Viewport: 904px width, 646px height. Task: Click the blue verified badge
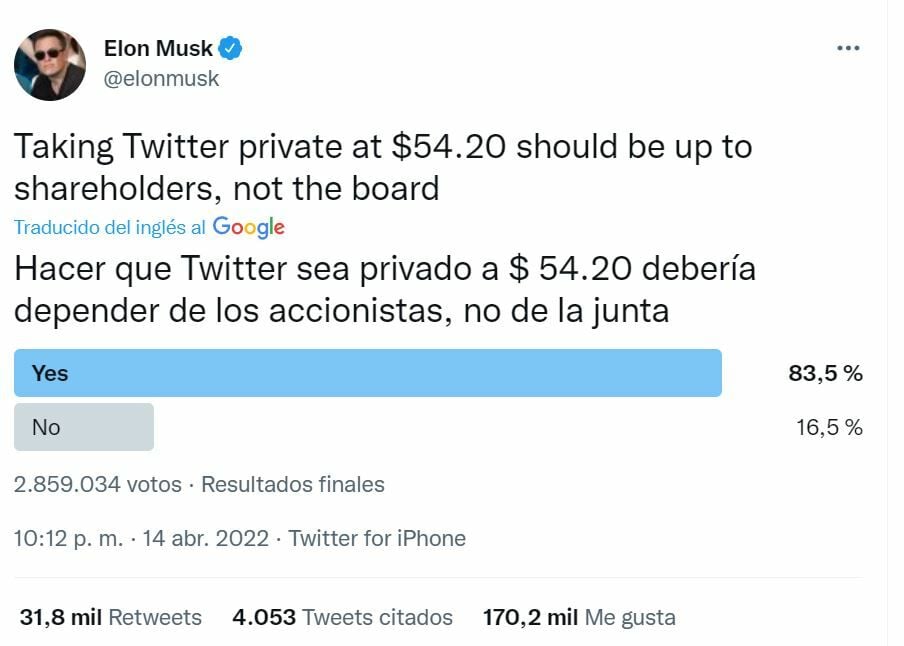click(231, 48)
